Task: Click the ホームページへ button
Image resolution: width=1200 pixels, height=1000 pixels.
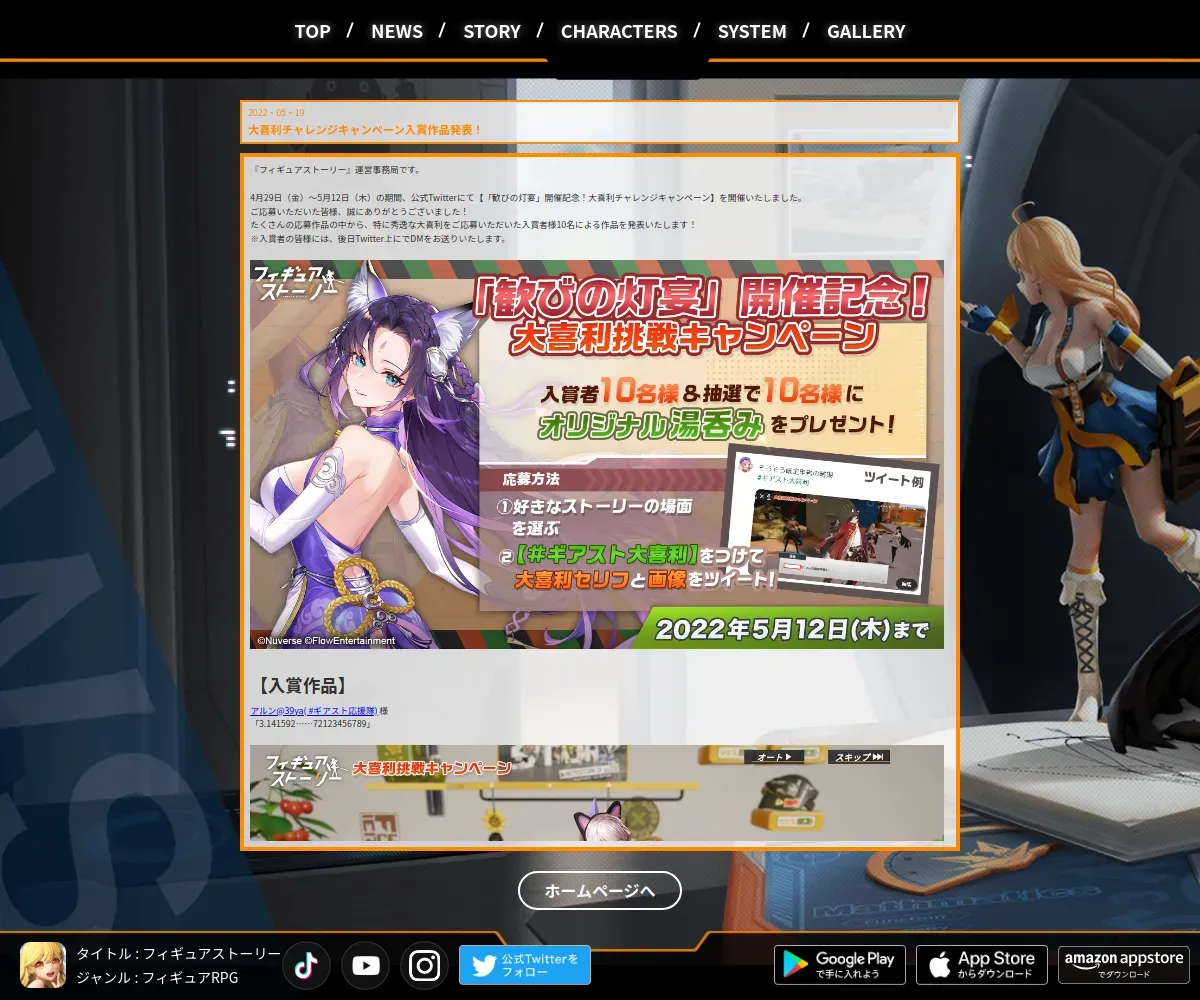Action: [600, 890]
